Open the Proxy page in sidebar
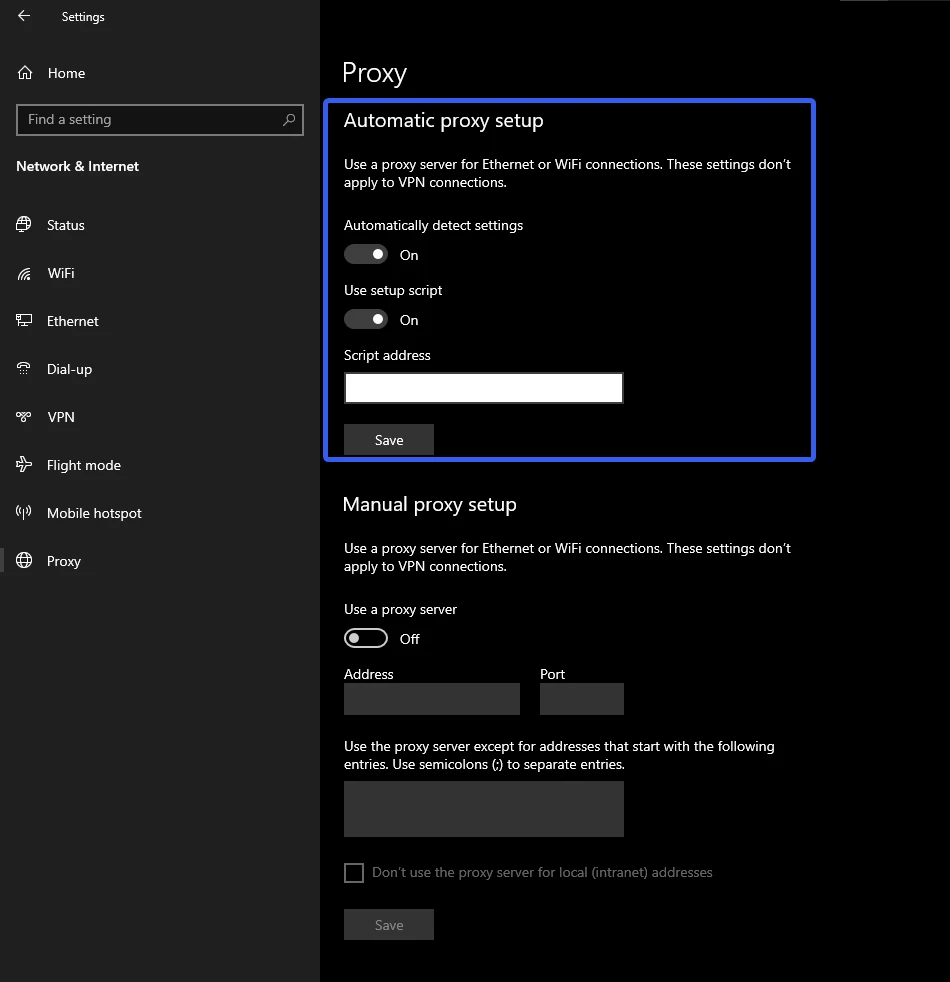 tap(63, 561)
